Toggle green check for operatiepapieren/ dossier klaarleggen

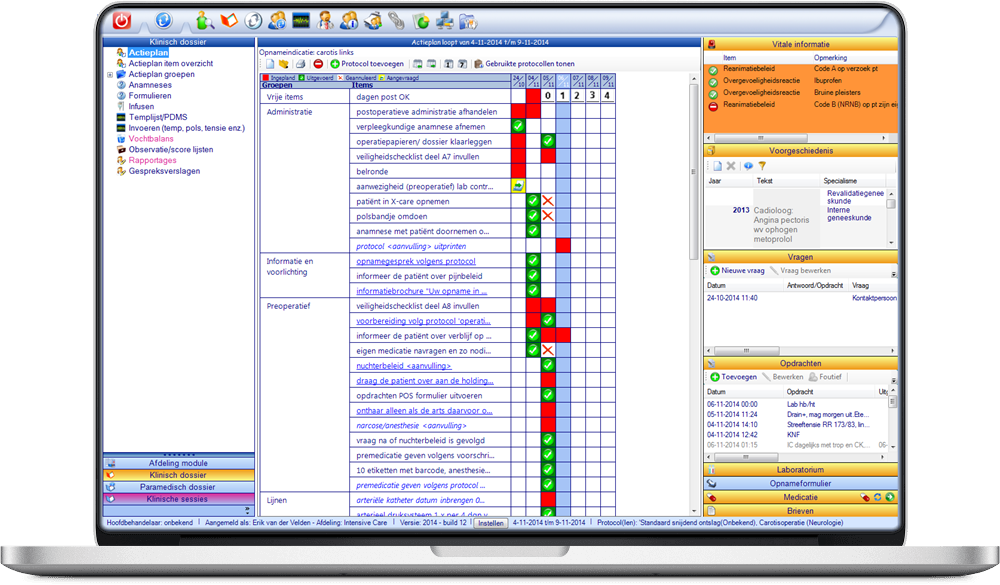(x=548, y=141)
